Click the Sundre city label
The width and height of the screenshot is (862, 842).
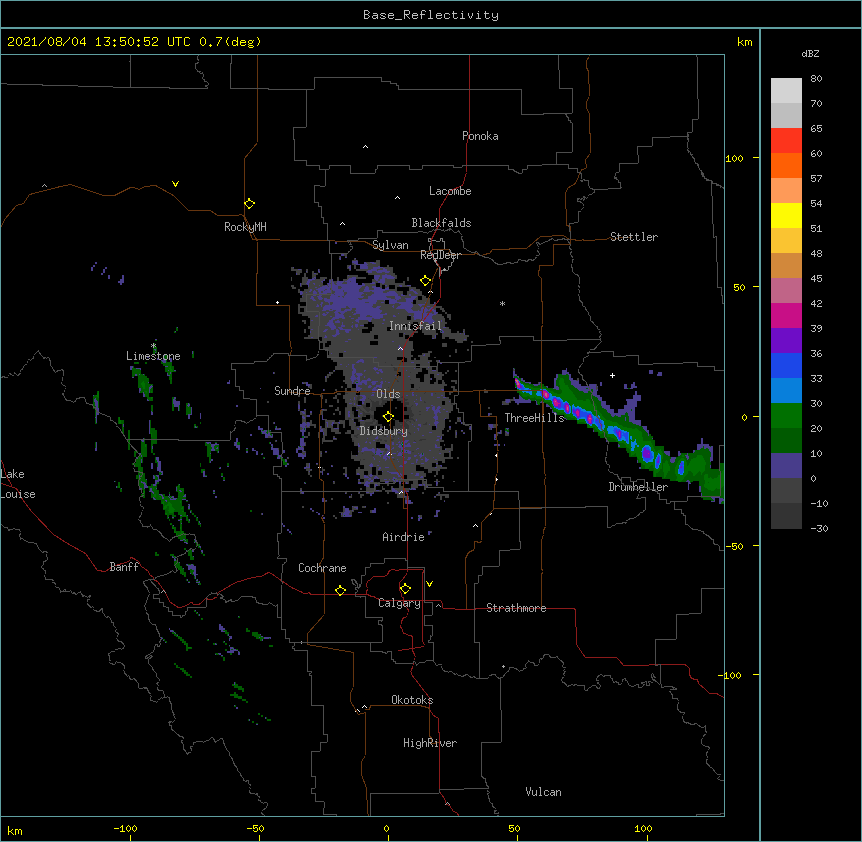click(x=292, y=391)
